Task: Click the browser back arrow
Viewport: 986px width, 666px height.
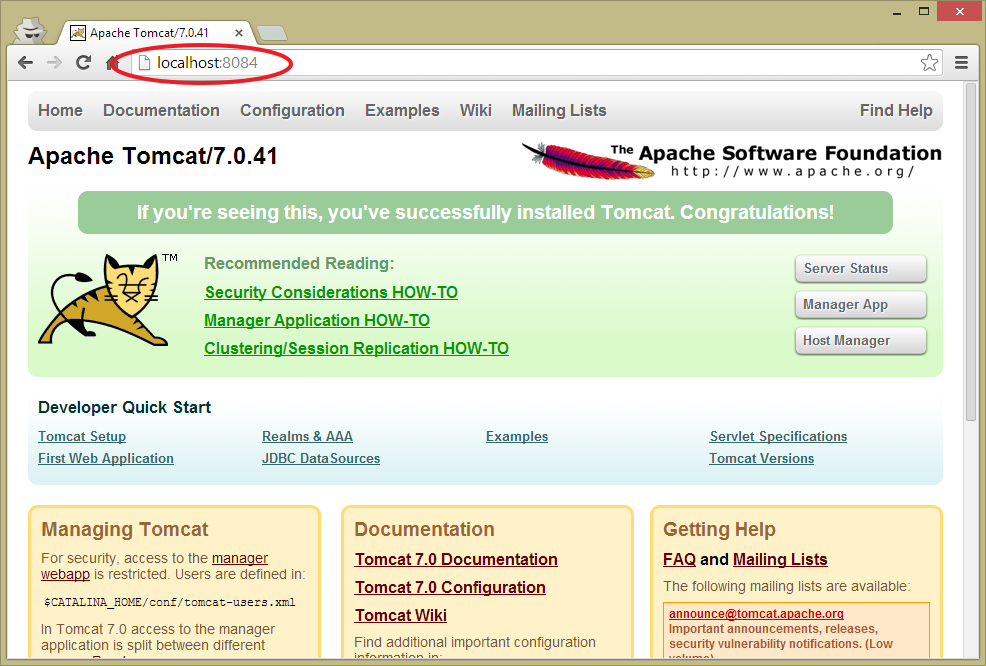Action: point(26,63)
